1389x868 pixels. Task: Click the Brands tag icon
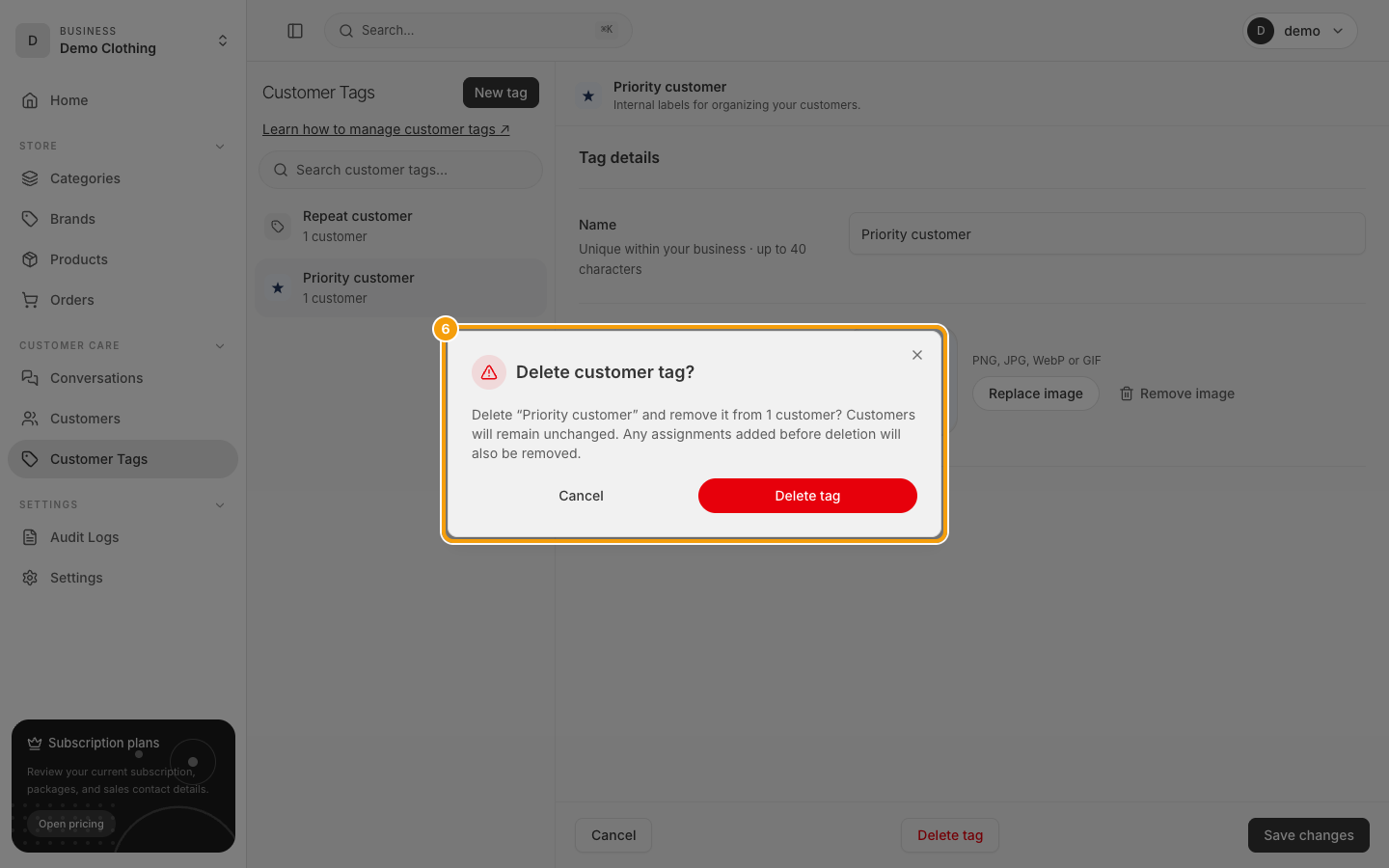[x=30, y=219]
